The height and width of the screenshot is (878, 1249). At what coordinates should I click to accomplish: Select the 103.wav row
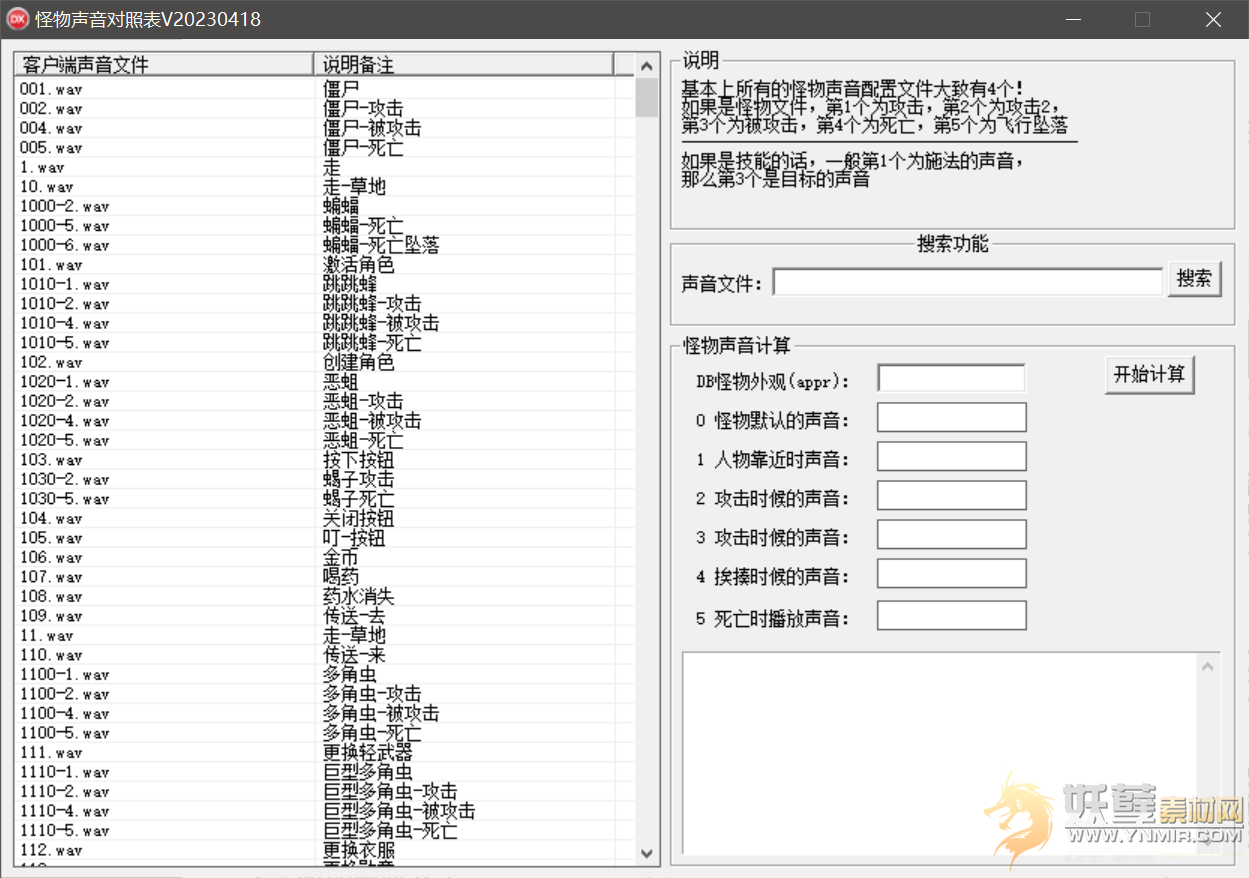coord(325,459)
